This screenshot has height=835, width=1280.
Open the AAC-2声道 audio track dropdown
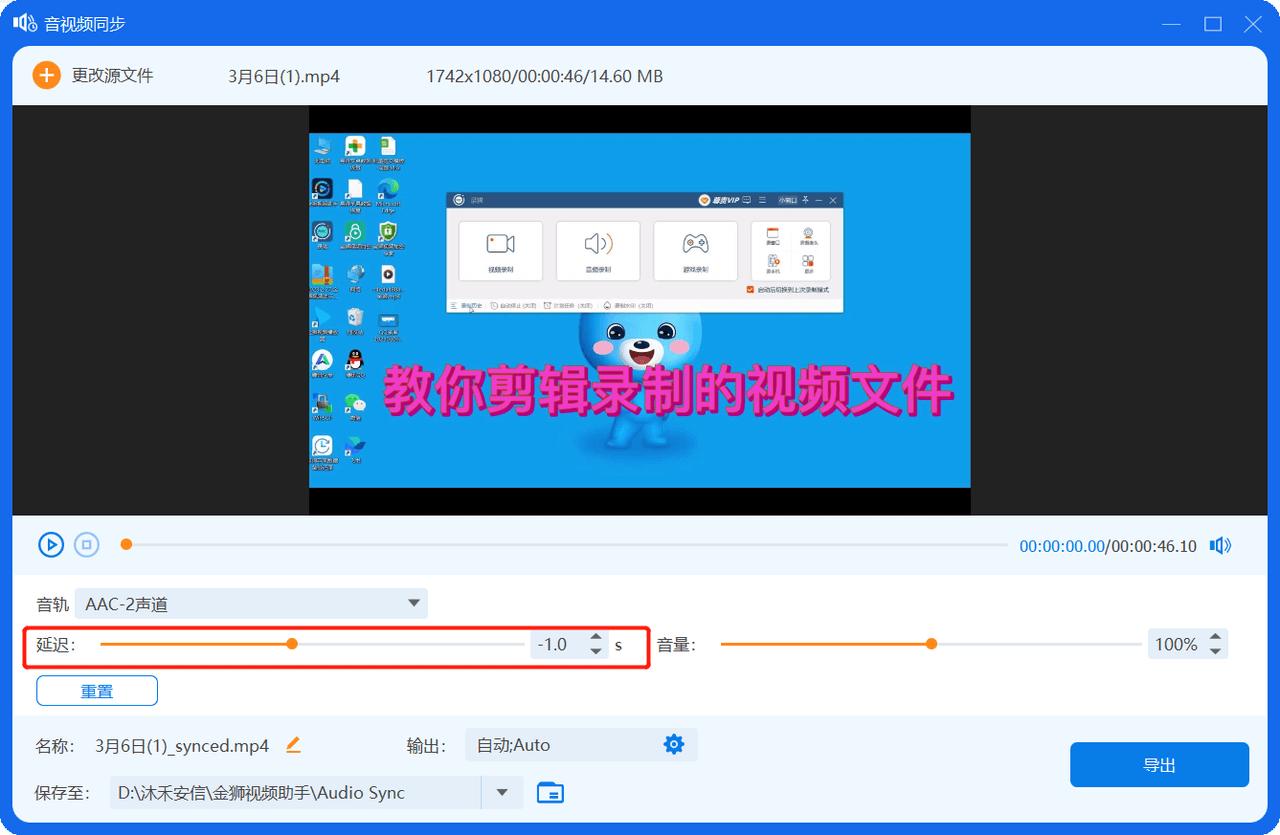[250, 603]
